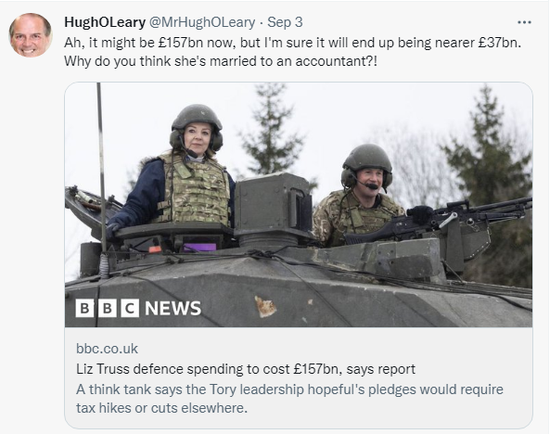
Task: Click the soldier manning the machine gun
Action: (x=360, y=195)
